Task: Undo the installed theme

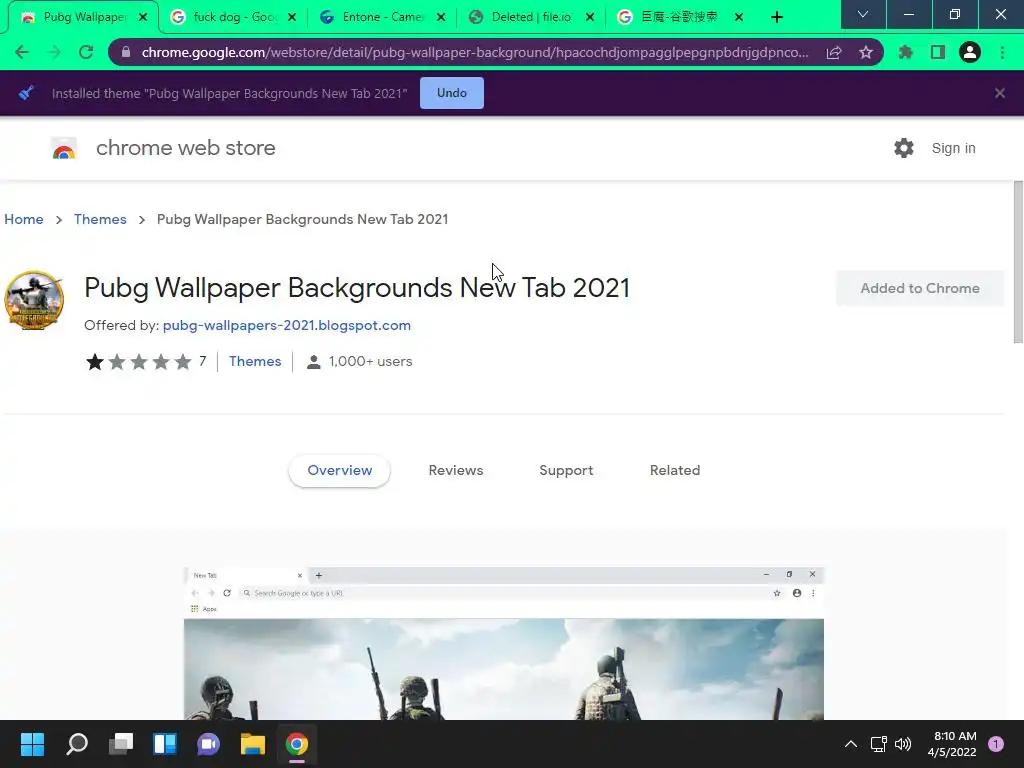Action: click(x=451, y=93)
